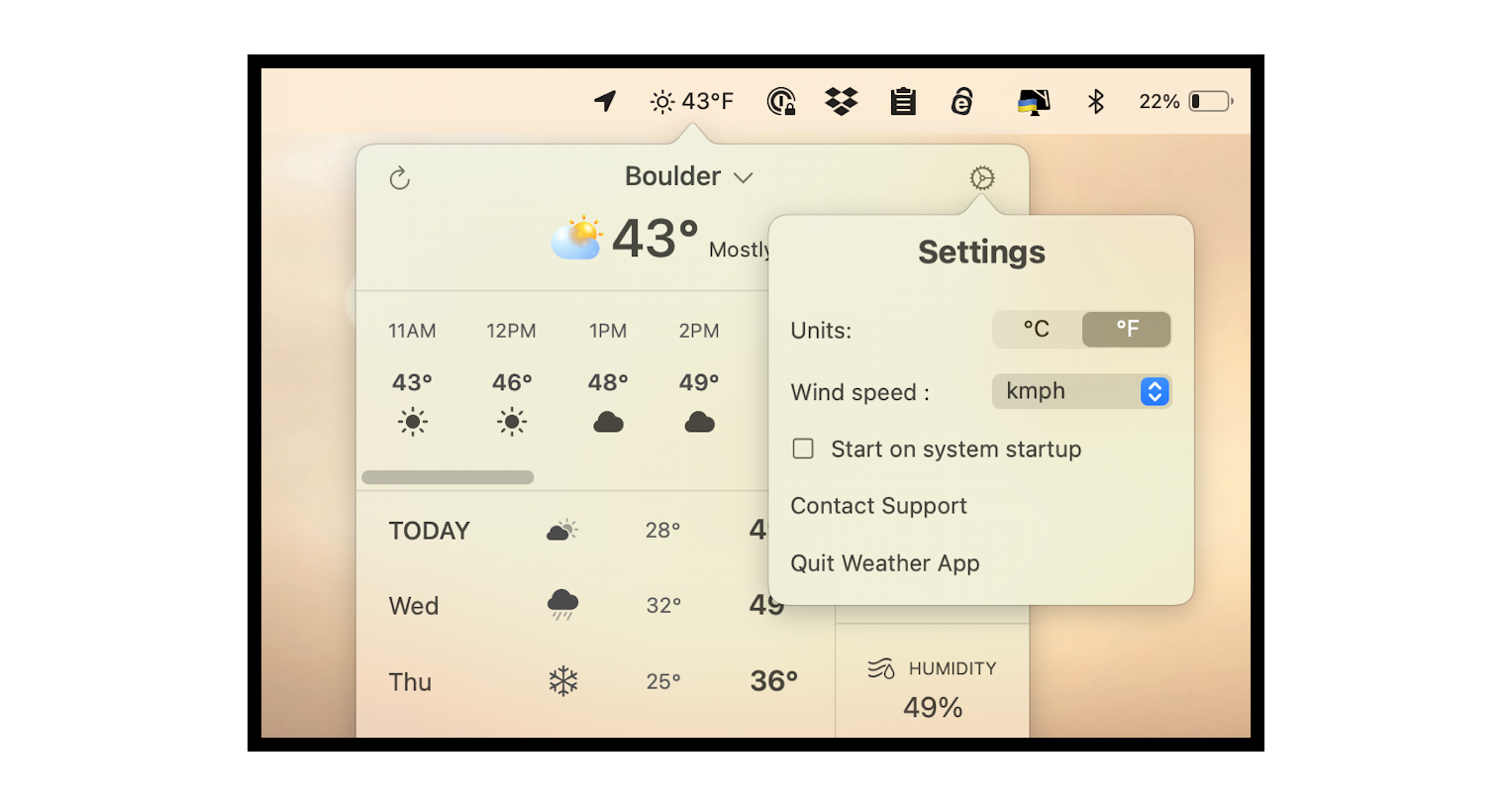Click the snowflake icon for Thursday's forecast
This screenshot has height=806, width=1512.
[x=560, y=680]
